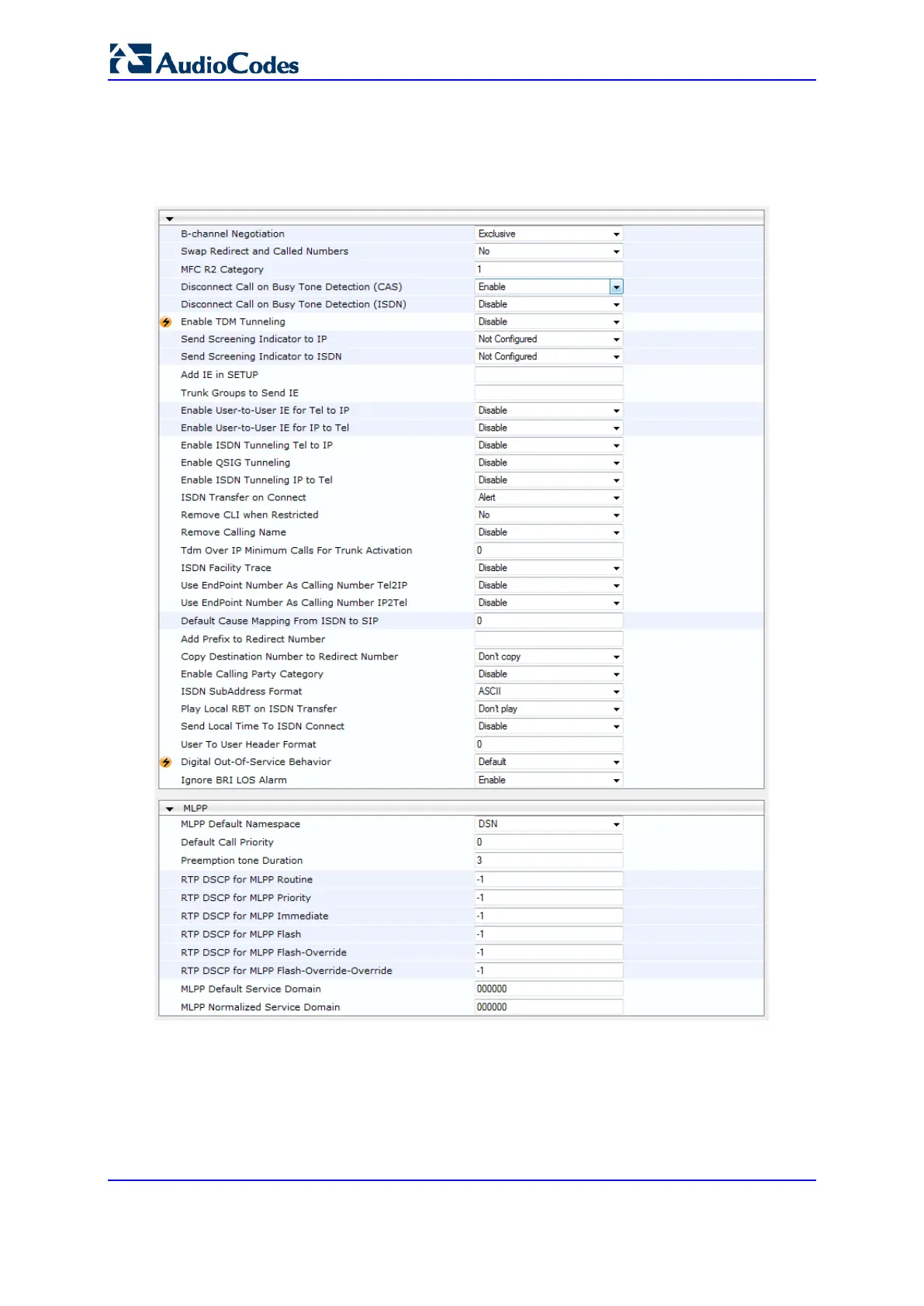
Task: Click the Preemption tone Duration field
Action: click(x=549, y=861)
